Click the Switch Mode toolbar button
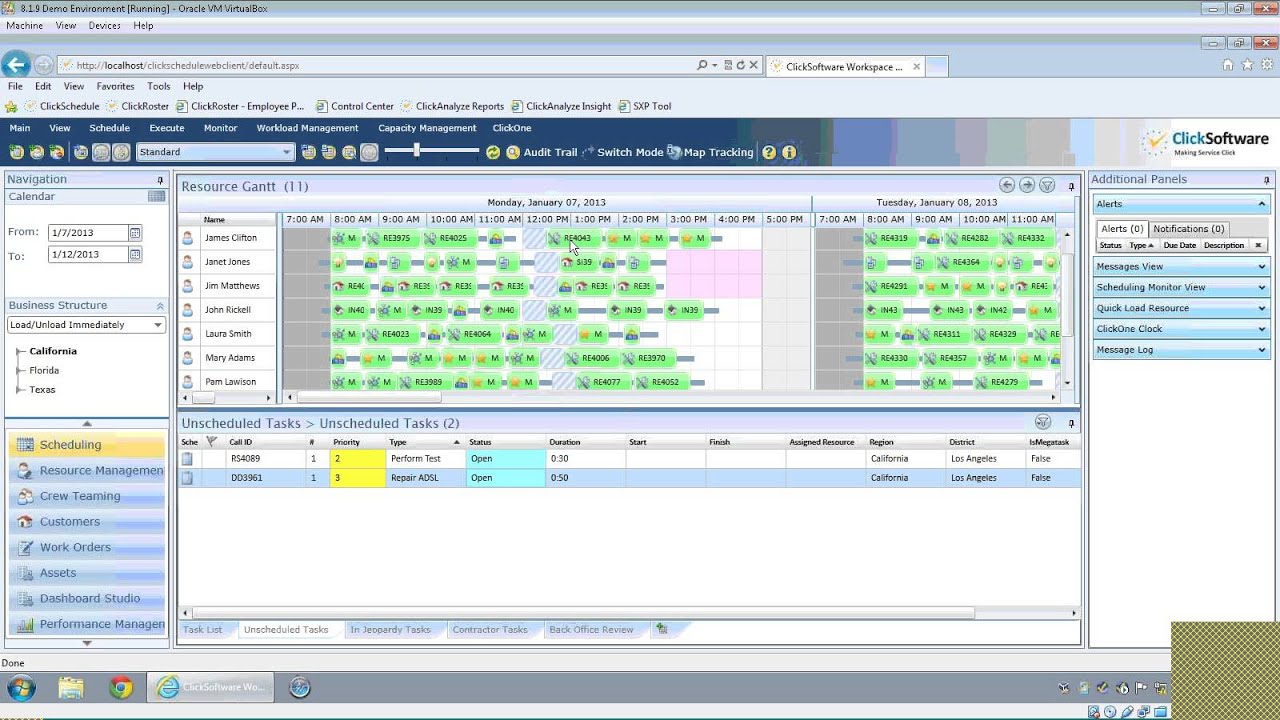 pos(622,152)
